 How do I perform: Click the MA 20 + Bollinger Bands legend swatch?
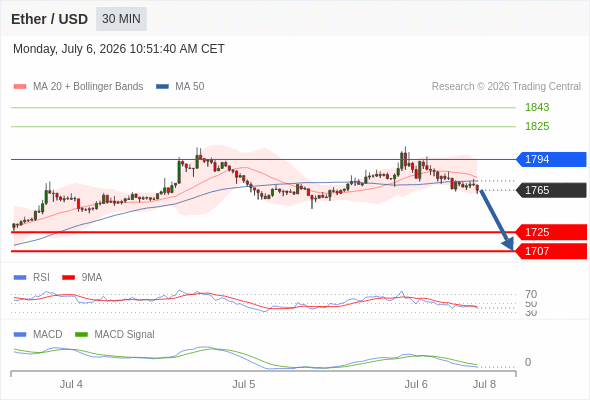click(20, 87)
